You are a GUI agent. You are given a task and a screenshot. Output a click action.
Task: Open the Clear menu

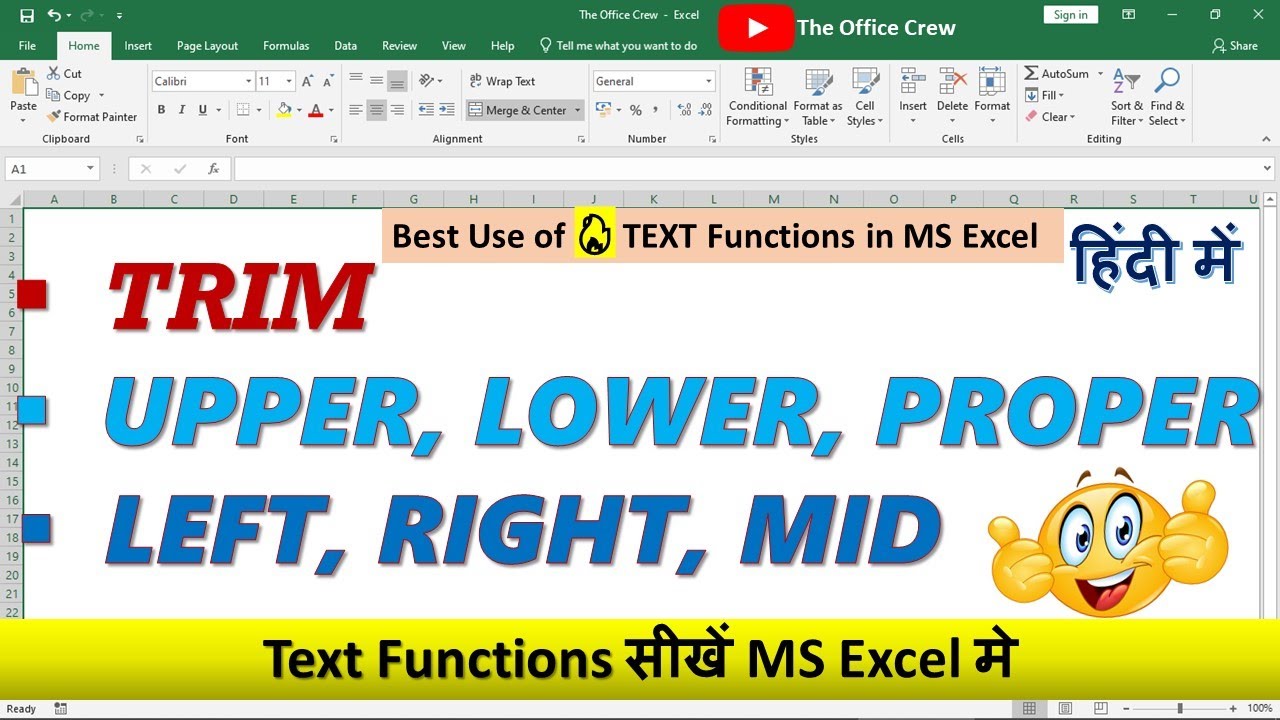pyautogui.click(x=1050, y=117)
